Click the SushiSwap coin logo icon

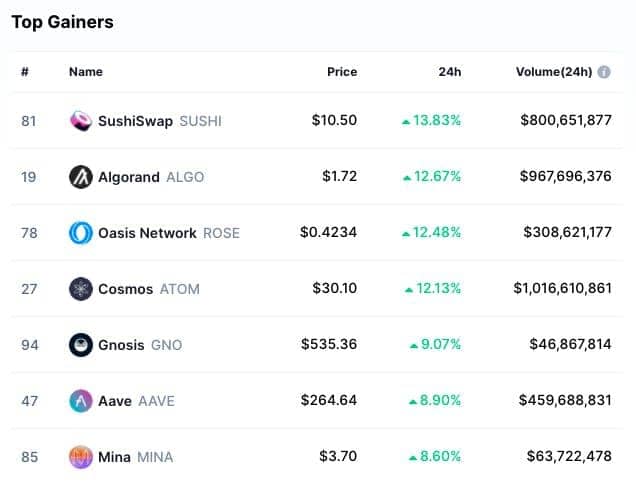81,121
